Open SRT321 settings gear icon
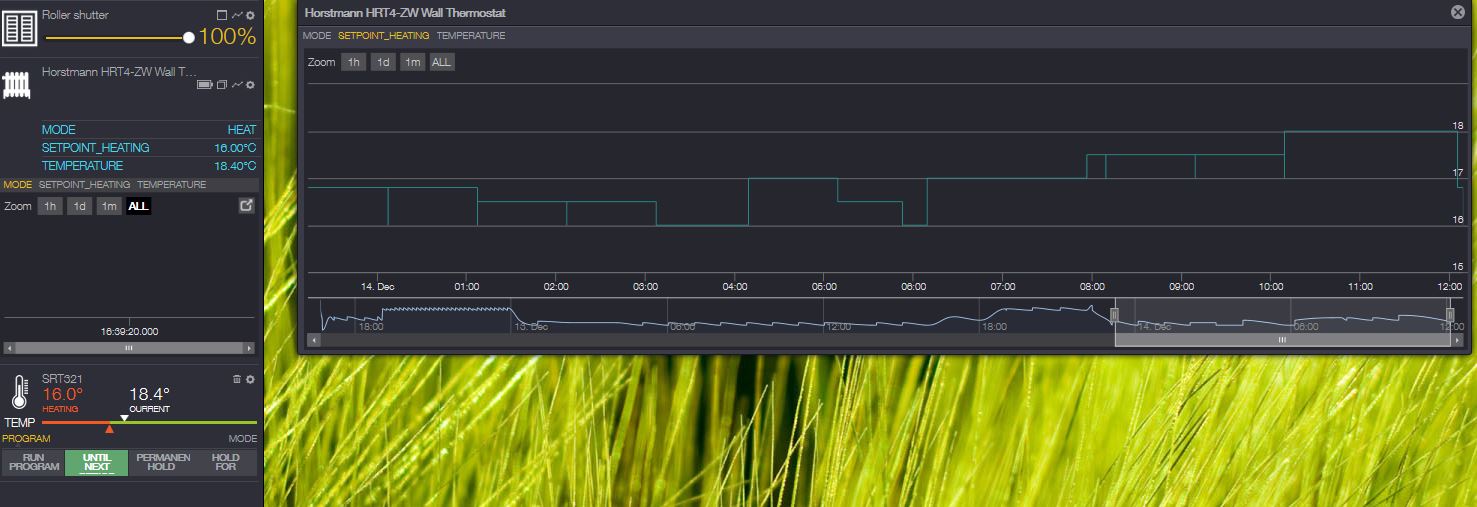This screenshot has width=1477, height=507. pyautogui.click(x=250, y=379)
